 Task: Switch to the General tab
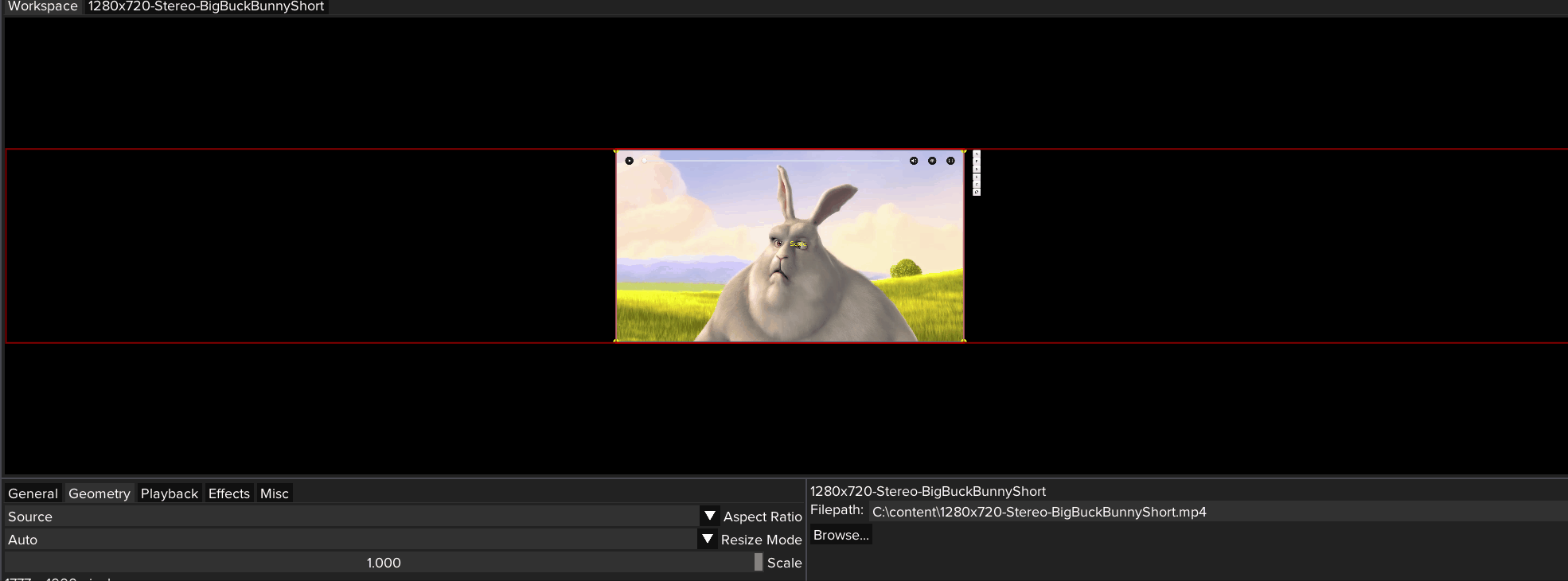coord(33,493)
